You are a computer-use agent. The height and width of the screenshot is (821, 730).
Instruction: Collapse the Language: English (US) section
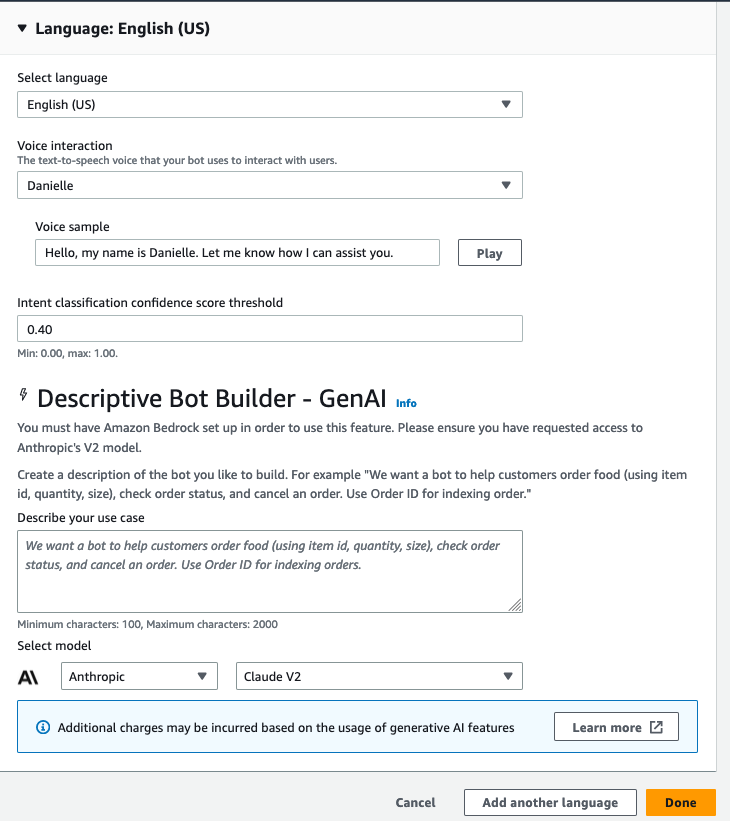click(22, 28)
